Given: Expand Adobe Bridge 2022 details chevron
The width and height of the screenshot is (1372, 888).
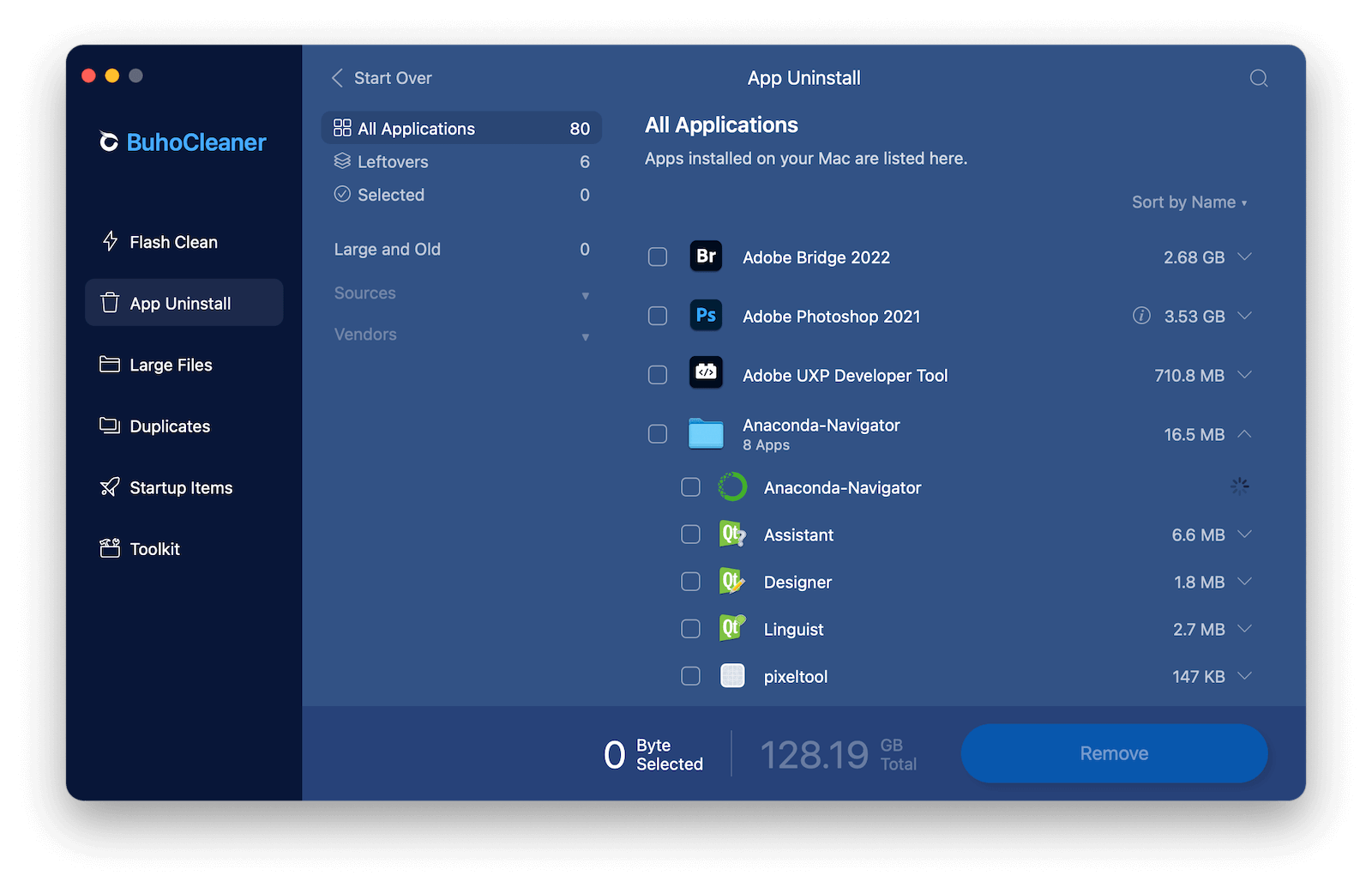Looking at the screenshot, I should (1245, 257).
